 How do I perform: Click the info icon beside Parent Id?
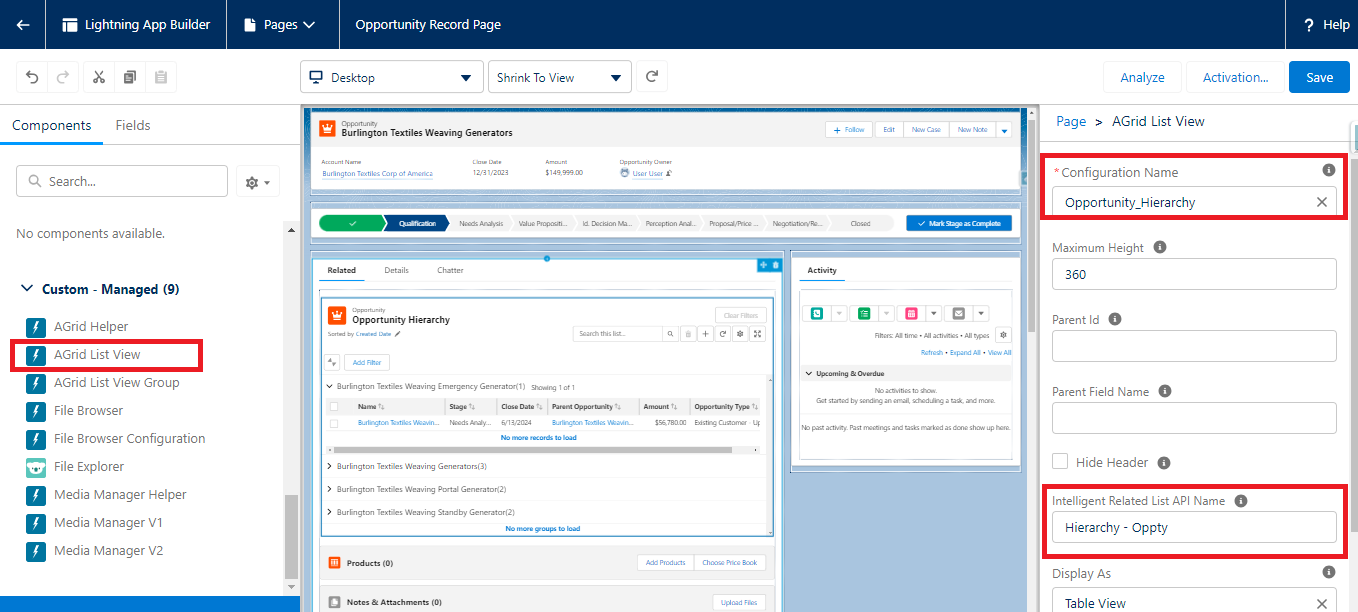coord(1115,319)
